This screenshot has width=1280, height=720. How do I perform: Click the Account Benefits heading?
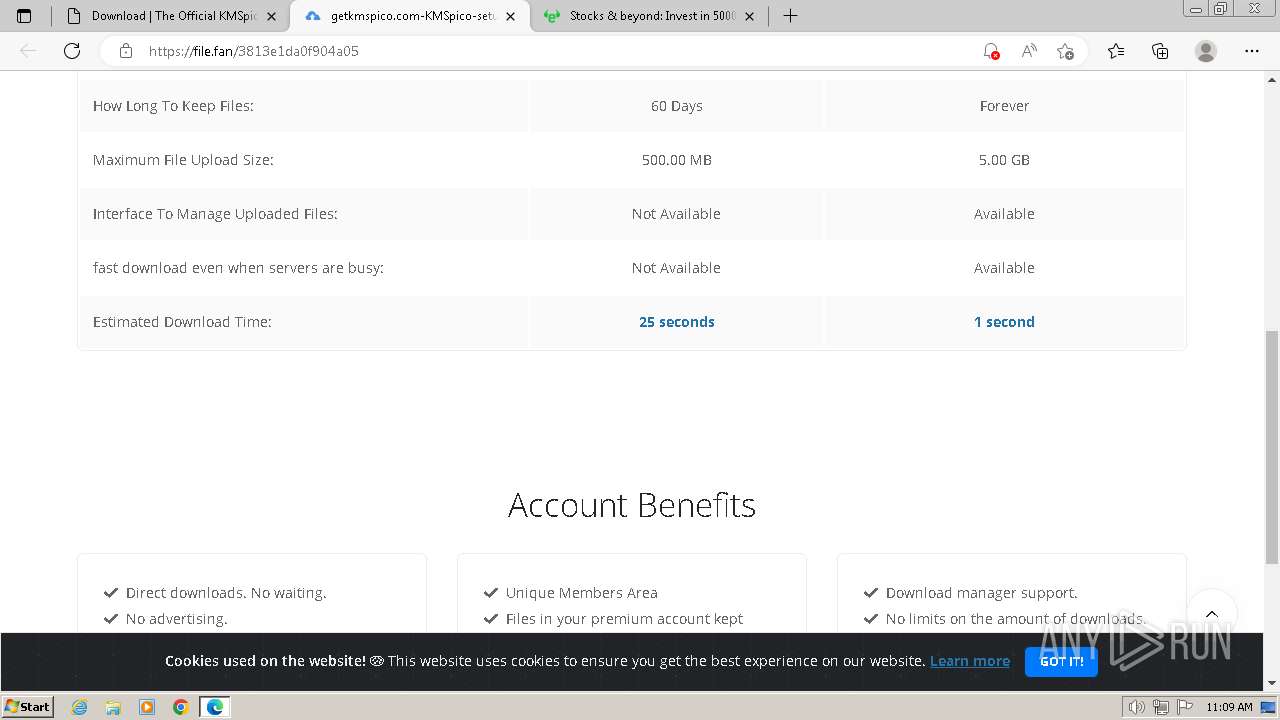(632, 505)
